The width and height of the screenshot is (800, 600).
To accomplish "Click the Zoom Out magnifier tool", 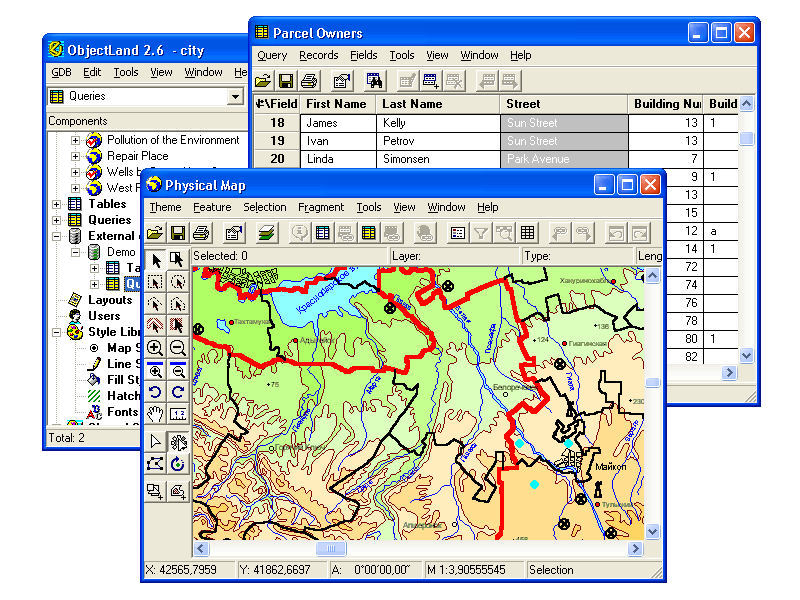I will [x=178, y=347].
